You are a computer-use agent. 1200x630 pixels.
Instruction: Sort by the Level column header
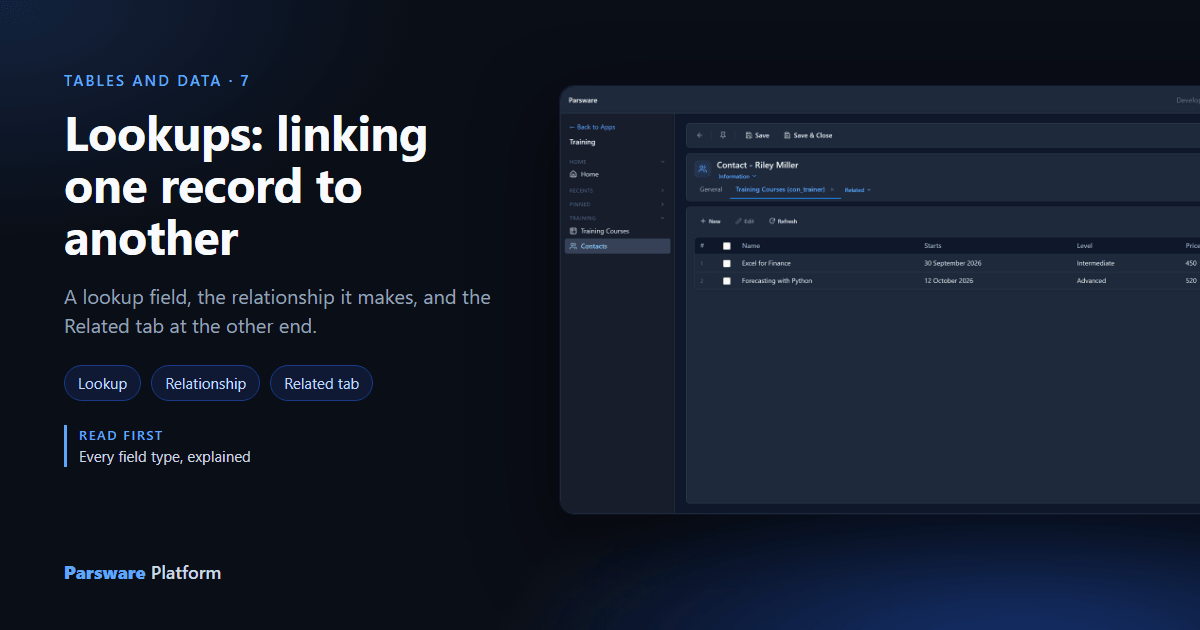(1085, 246)
